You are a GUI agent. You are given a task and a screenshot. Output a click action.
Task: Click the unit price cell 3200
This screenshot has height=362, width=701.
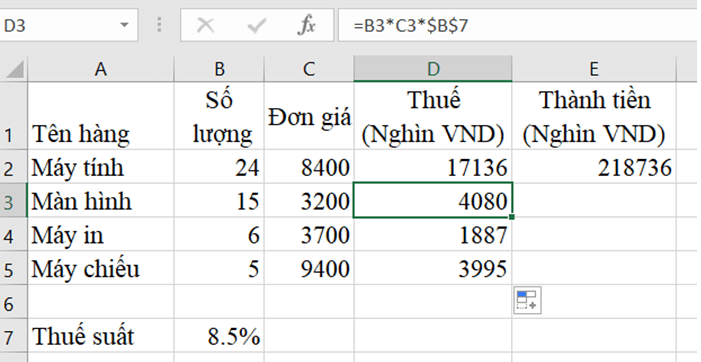(x=309, y=201)
